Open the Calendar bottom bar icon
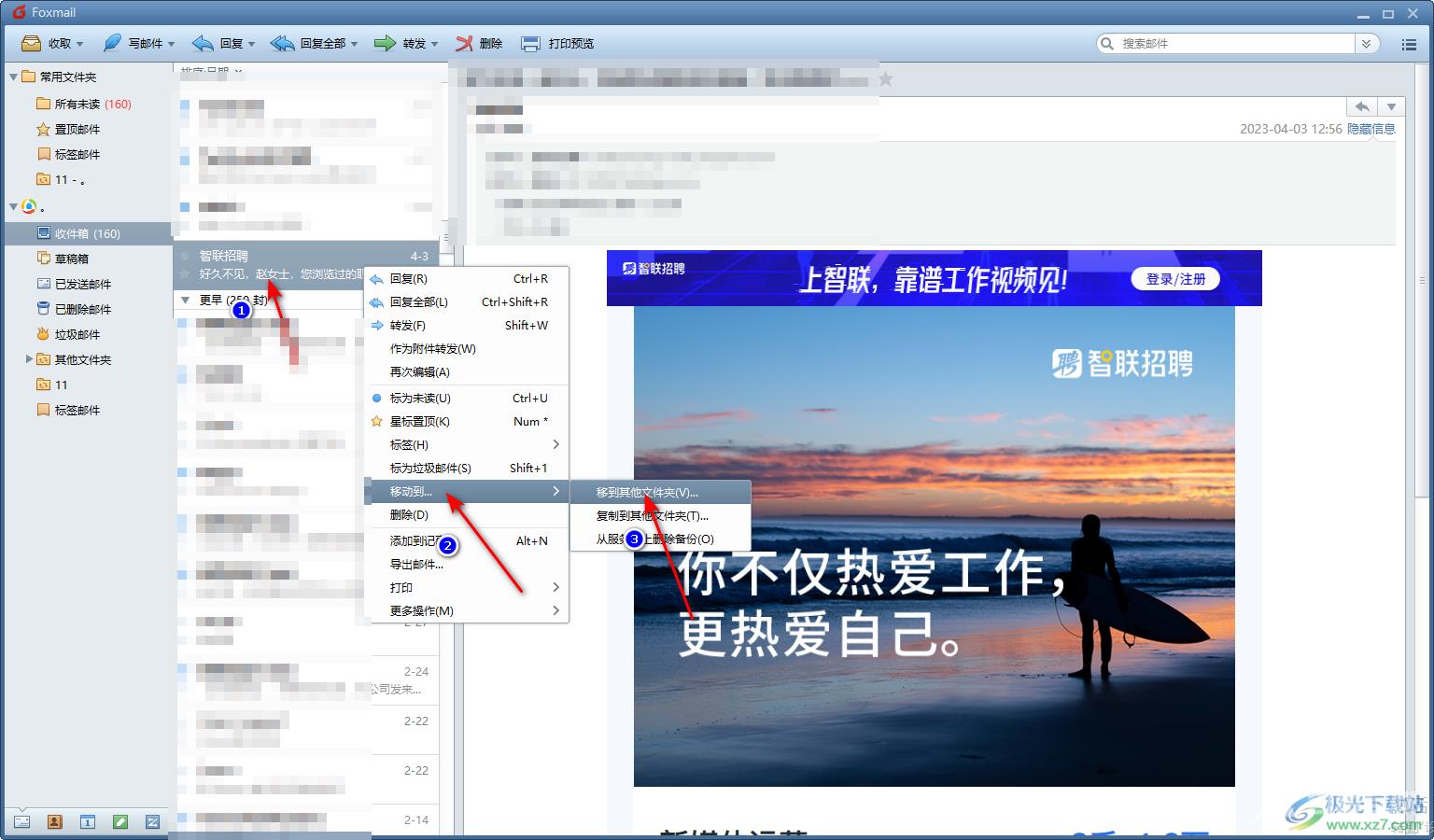Viewport: 1434px width, 840px height. pos(87,822)
